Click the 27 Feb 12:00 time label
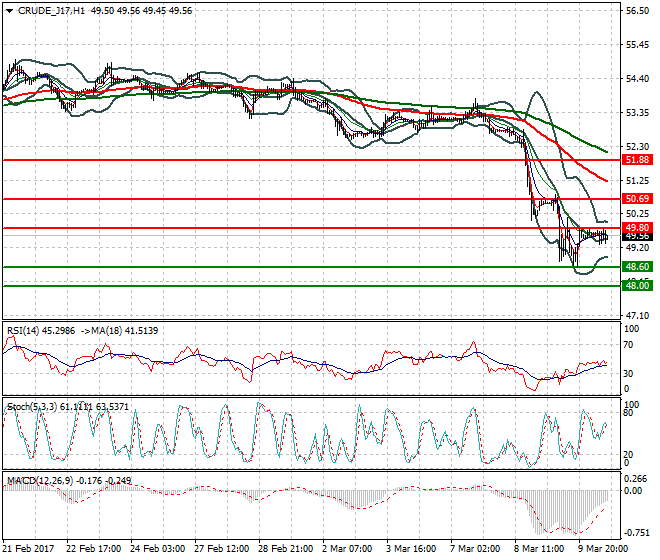This screenshot has width=660, height=560. click(221, 549)
